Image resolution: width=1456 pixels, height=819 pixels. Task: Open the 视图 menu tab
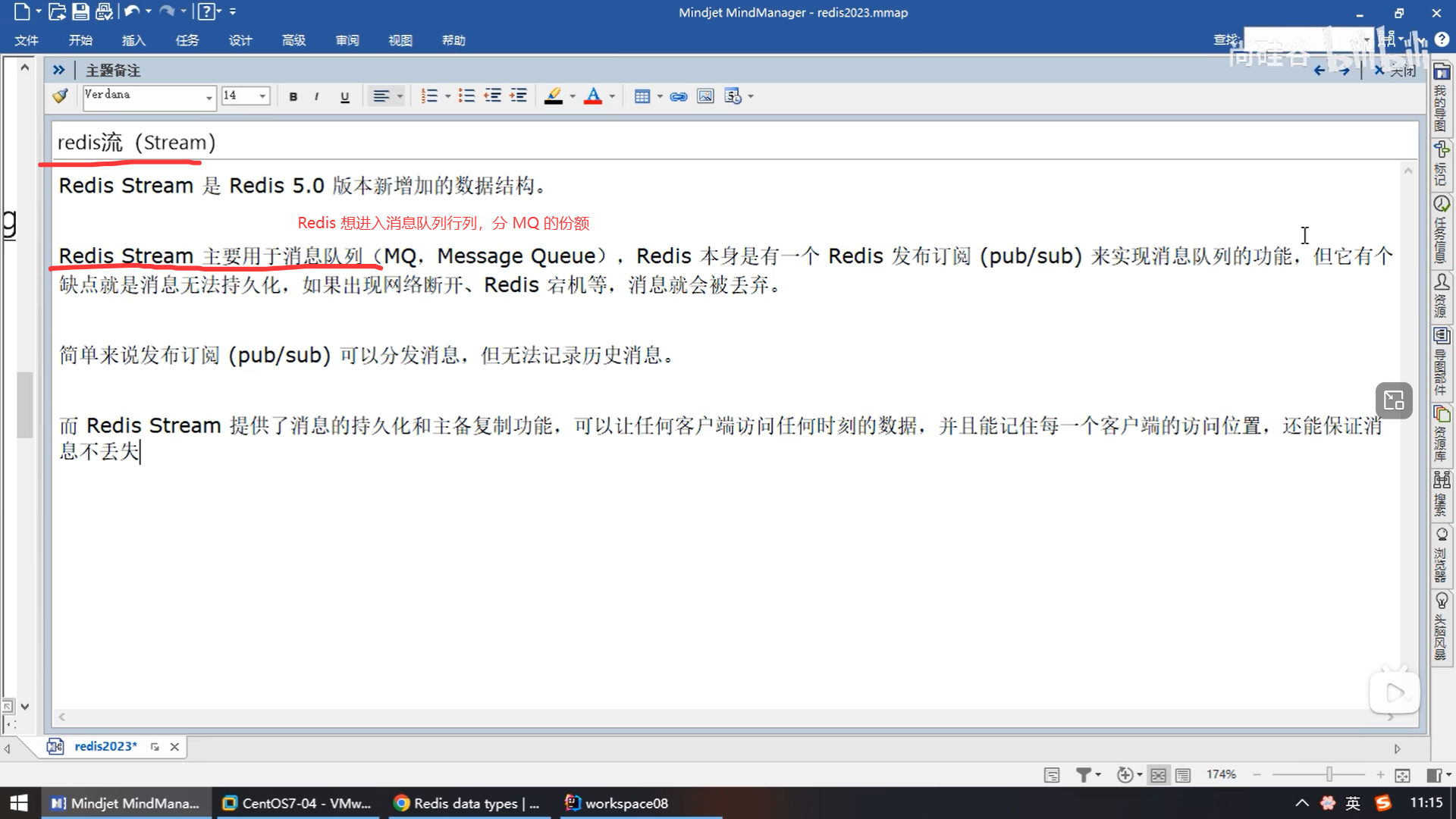coord(400,40)
